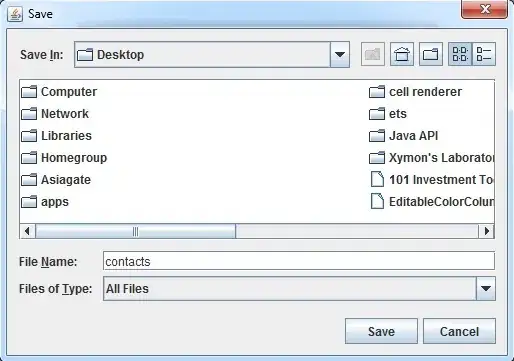This screenshot has height=361, width=514.
Task: Expand the Files of Type dropdown arrow
Action: pyautogui.click(x=486, y=289)
